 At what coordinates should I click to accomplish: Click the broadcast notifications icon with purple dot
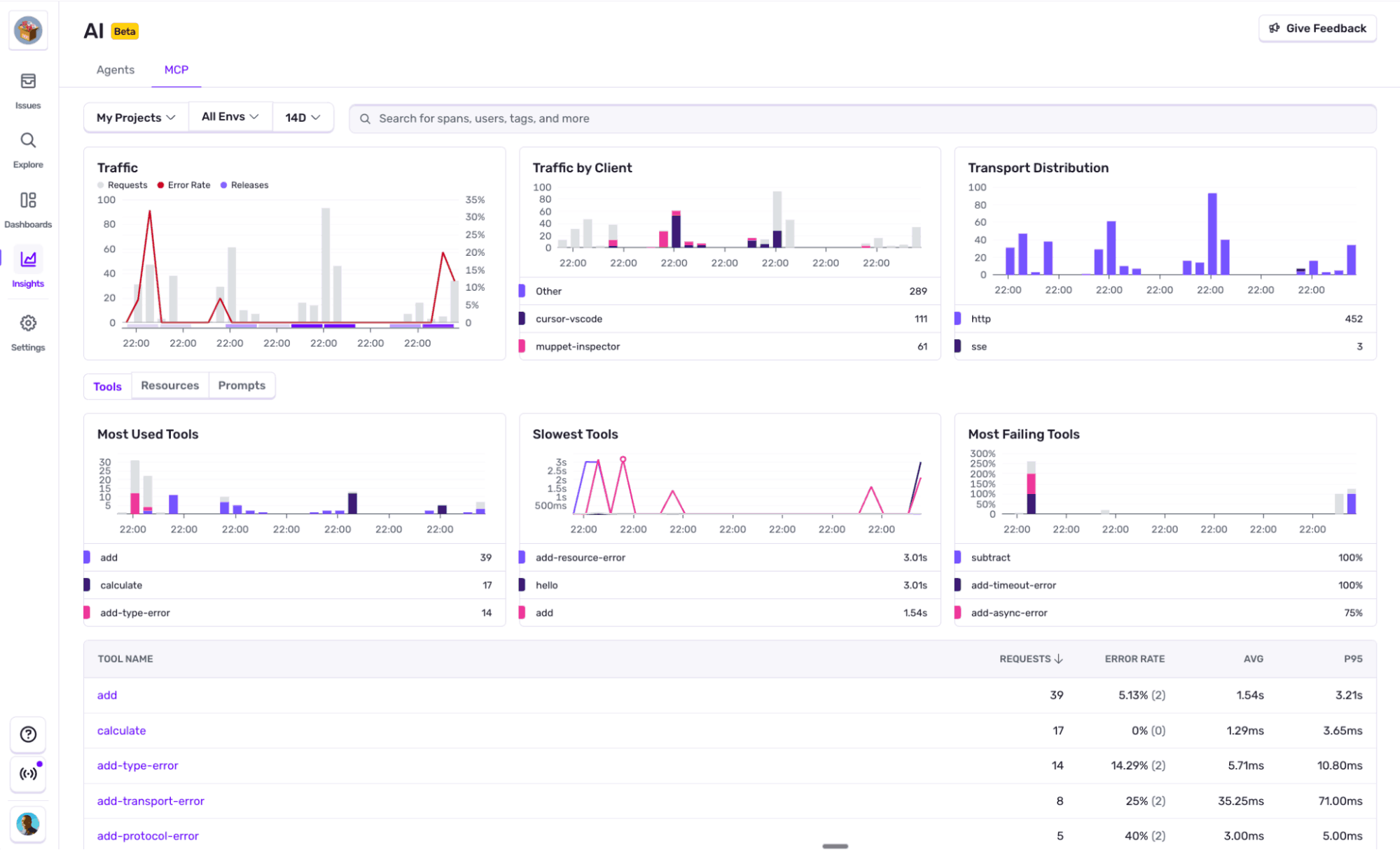[x=27, y=774]
